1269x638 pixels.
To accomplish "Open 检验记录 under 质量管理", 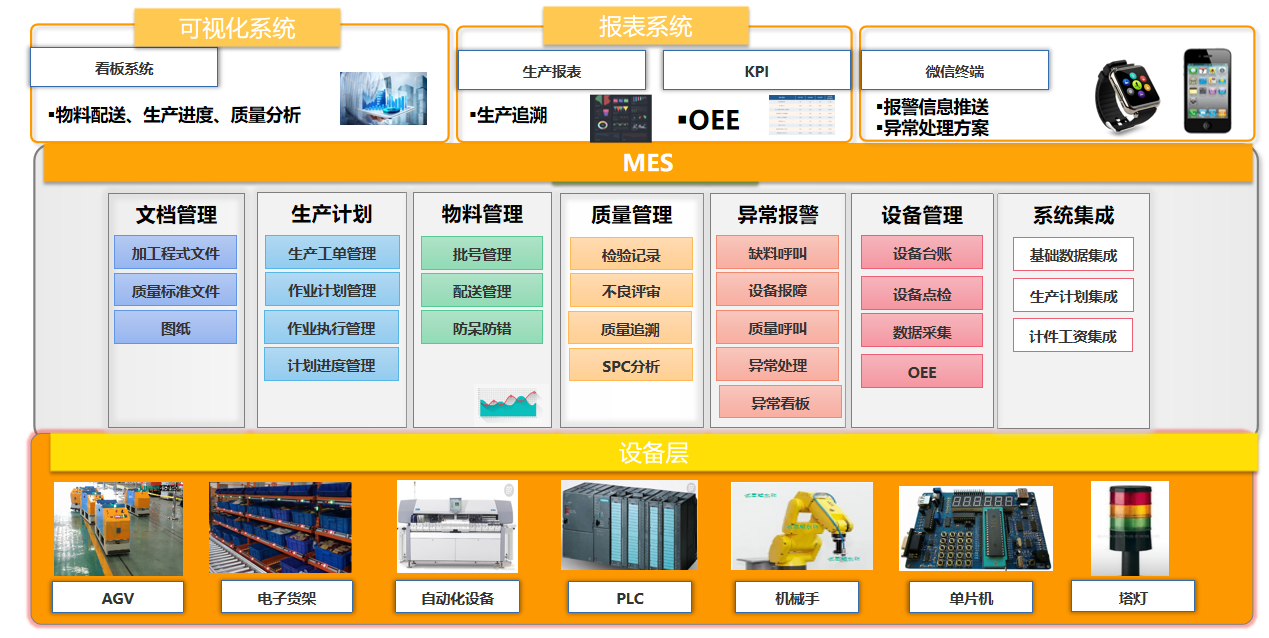I will pos(631,254).
